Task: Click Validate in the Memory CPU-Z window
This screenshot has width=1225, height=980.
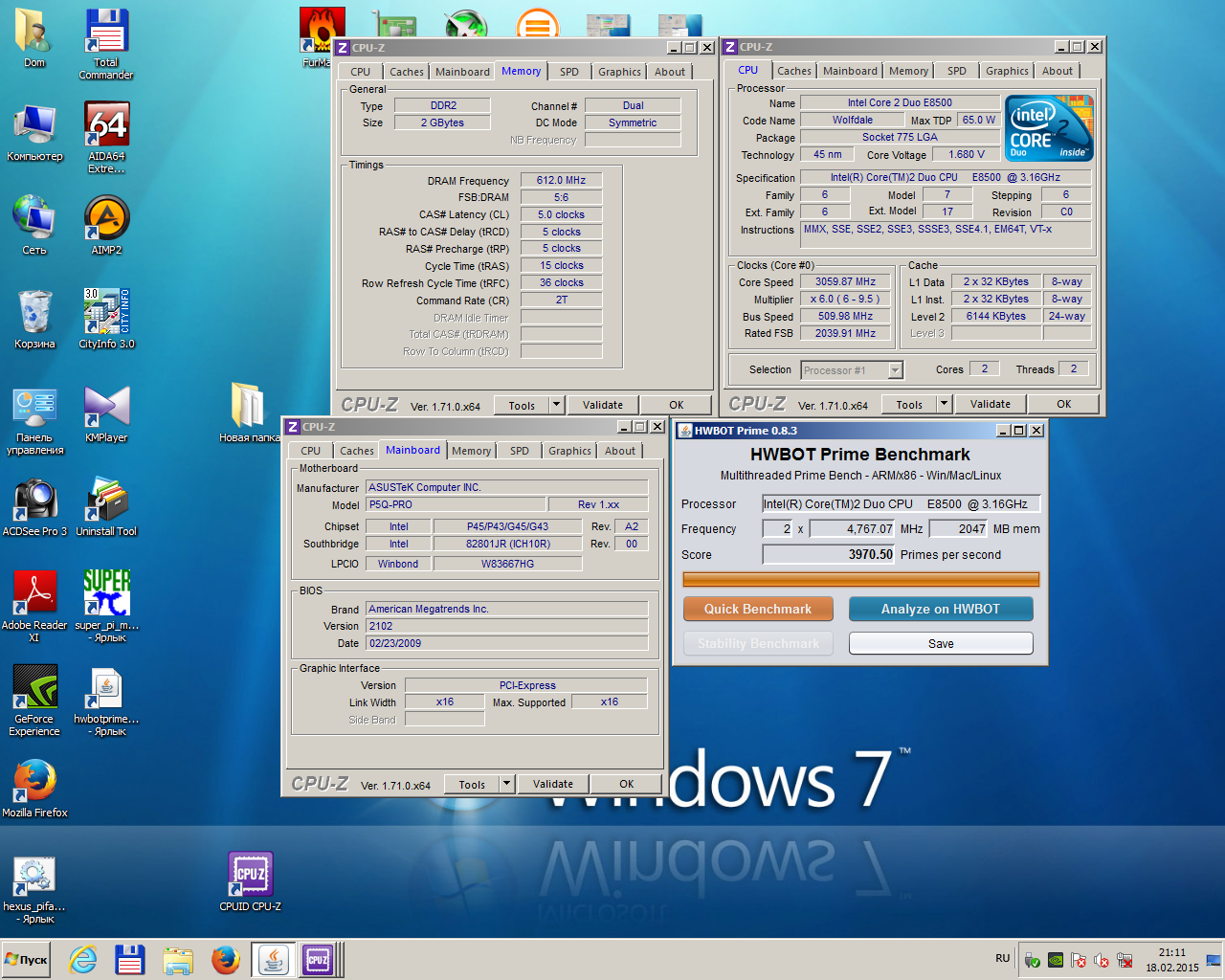Action: pos(603,405)
